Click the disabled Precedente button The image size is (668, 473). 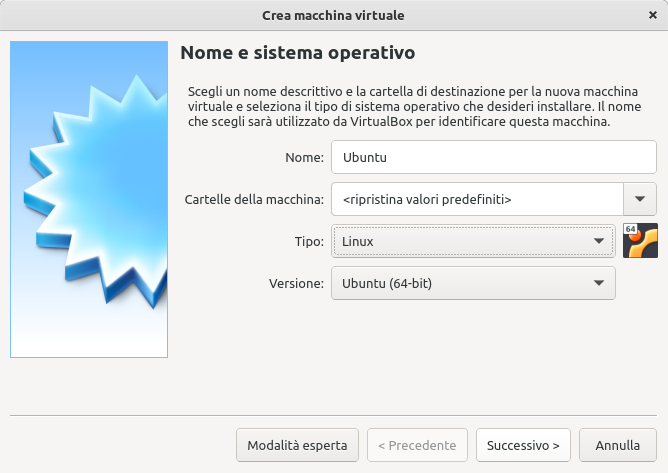[x=417, y=445]
